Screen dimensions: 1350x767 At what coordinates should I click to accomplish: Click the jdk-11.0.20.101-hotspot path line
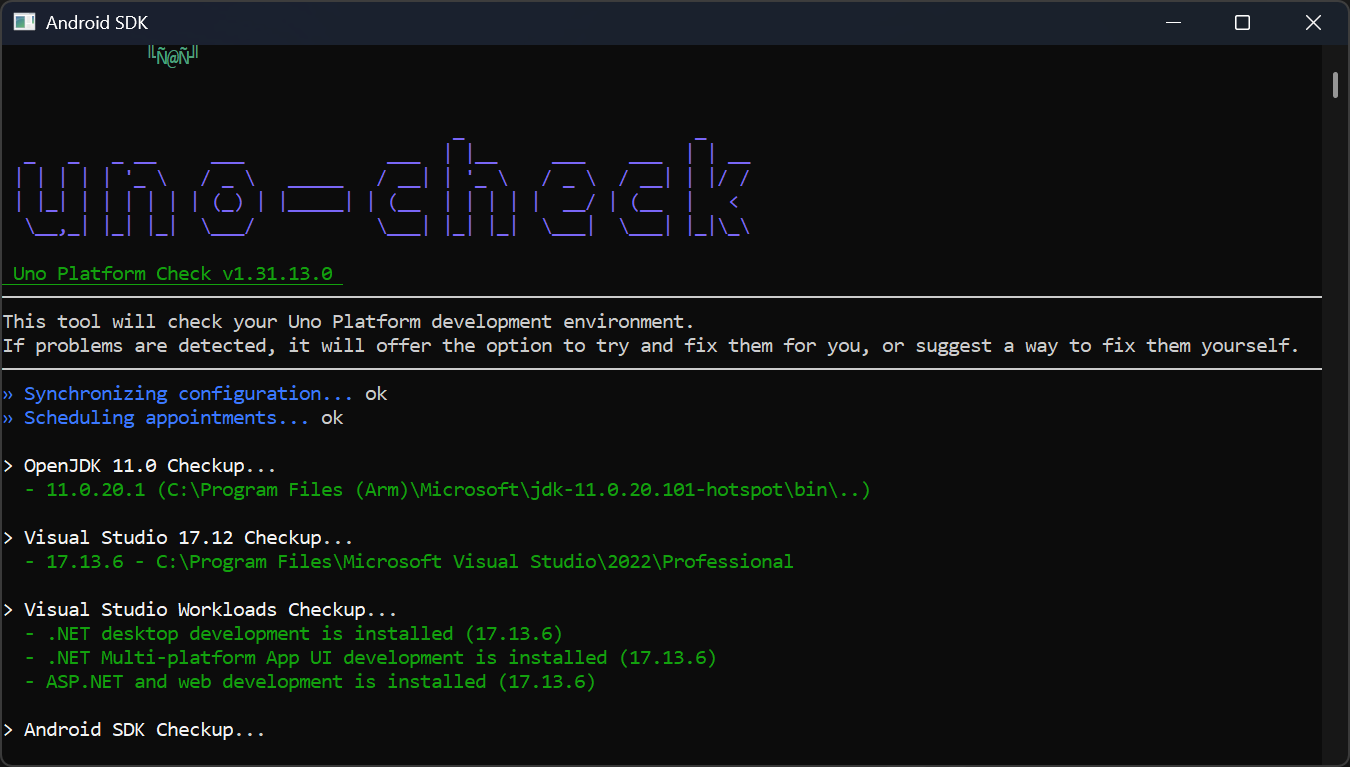click(448, 490)
